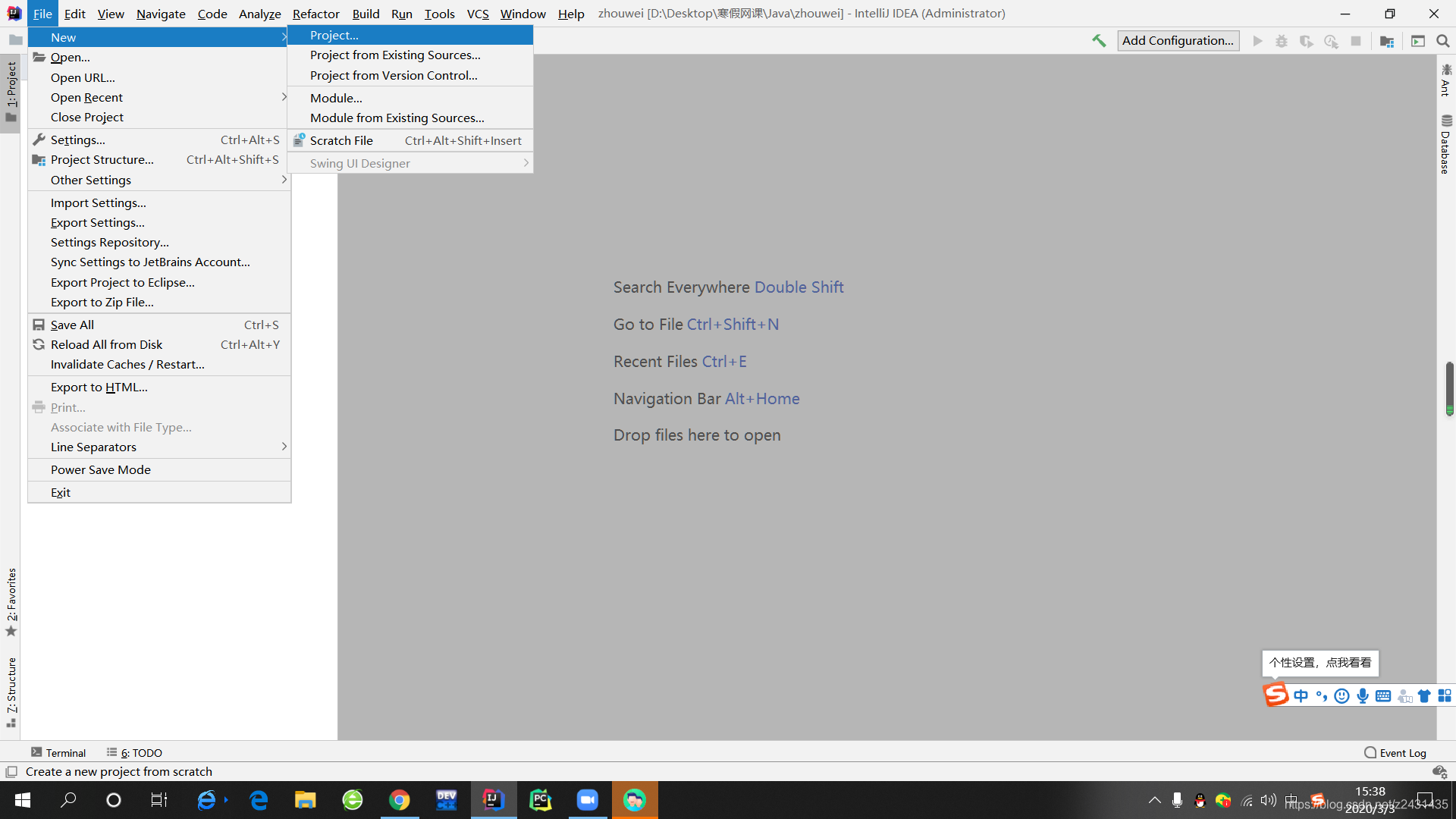Choose Project from Version Control...
Screen dimensions: 1456x819
(410, 75)
